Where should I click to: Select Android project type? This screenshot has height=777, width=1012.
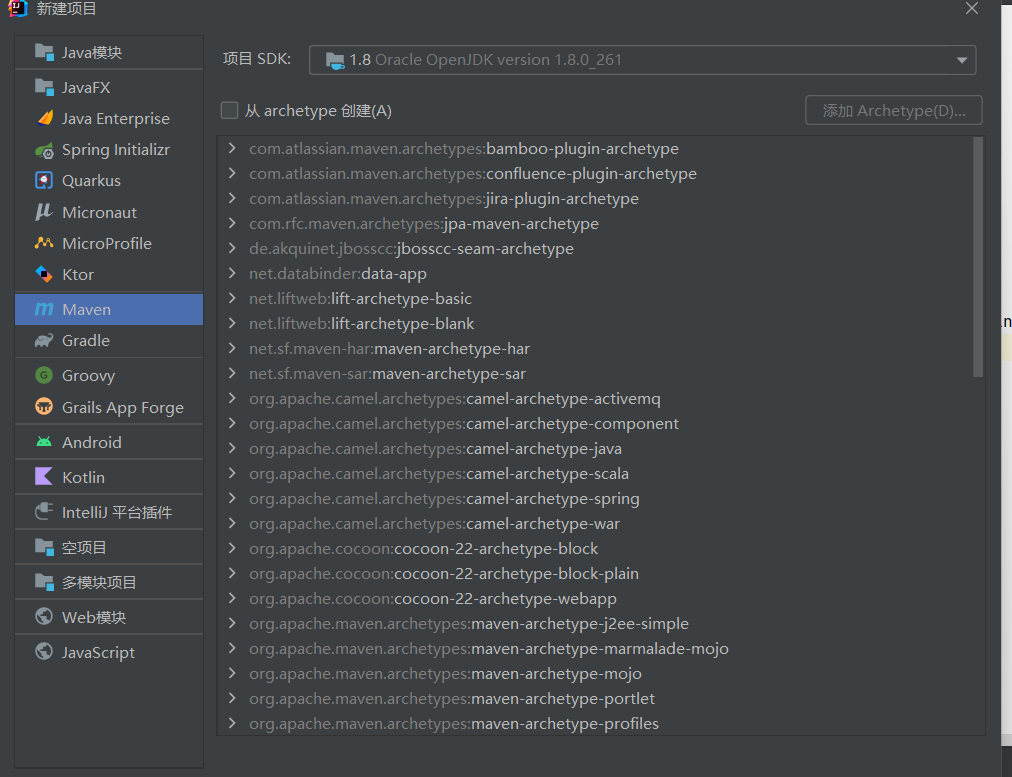point(109,442)
